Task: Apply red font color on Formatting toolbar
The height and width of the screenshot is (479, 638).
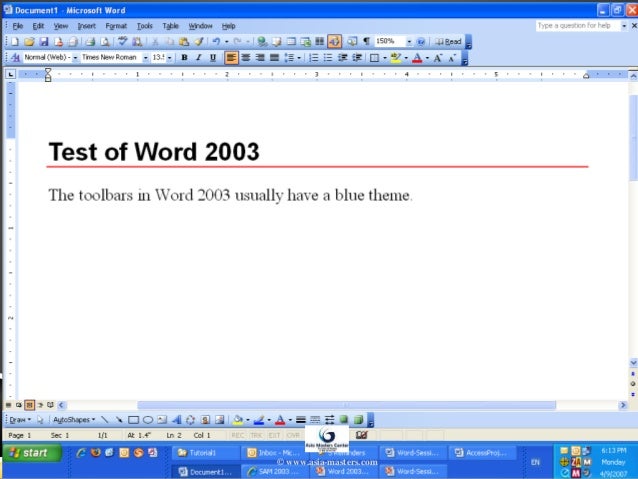Action: (x=417, y=58)
